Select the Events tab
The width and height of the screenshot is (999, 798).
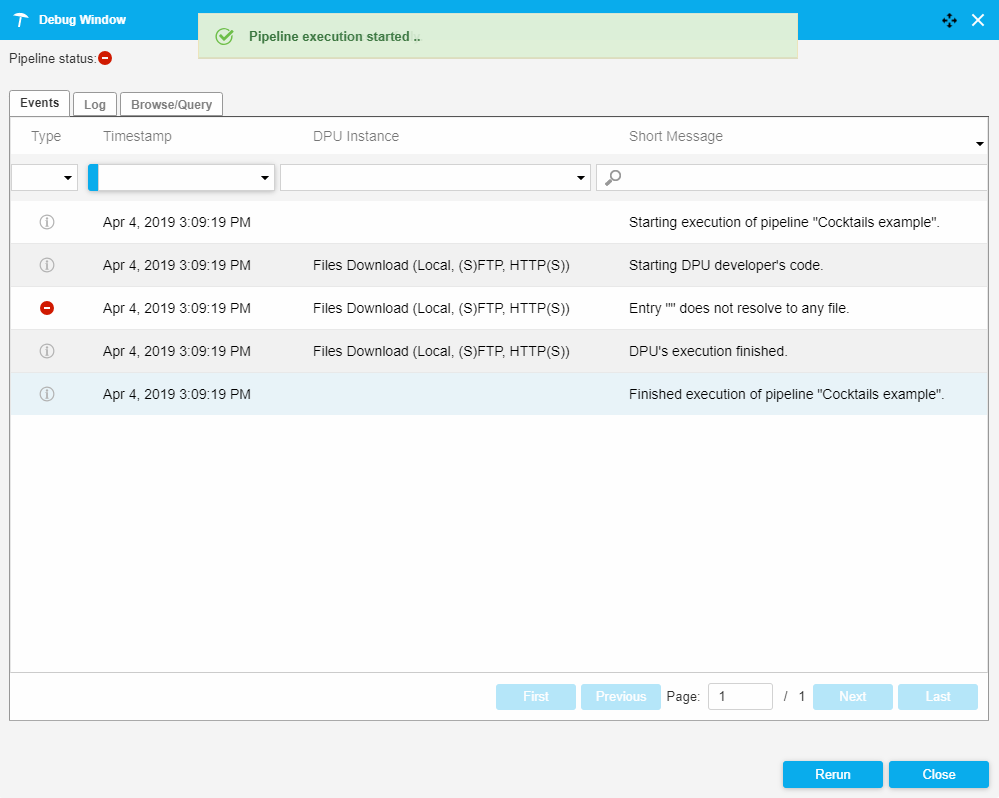[x=40, y=103]
